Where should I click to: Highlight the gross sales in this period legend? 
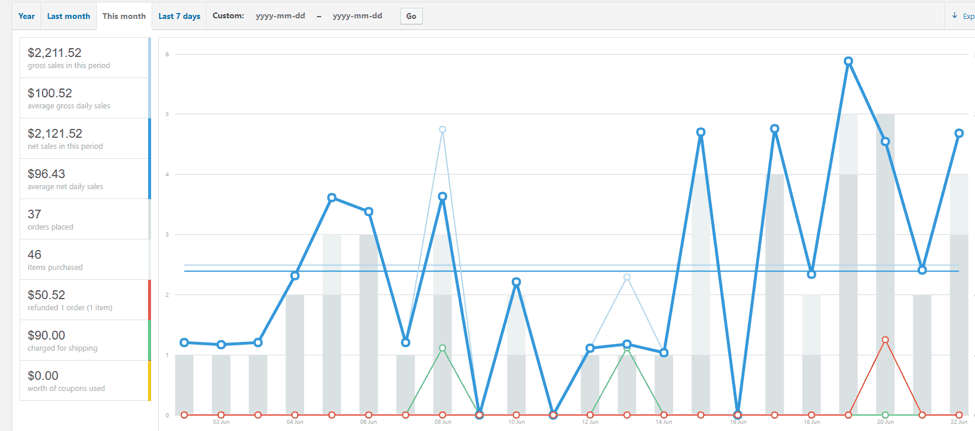pyautogui.click(x=84, y=58)
